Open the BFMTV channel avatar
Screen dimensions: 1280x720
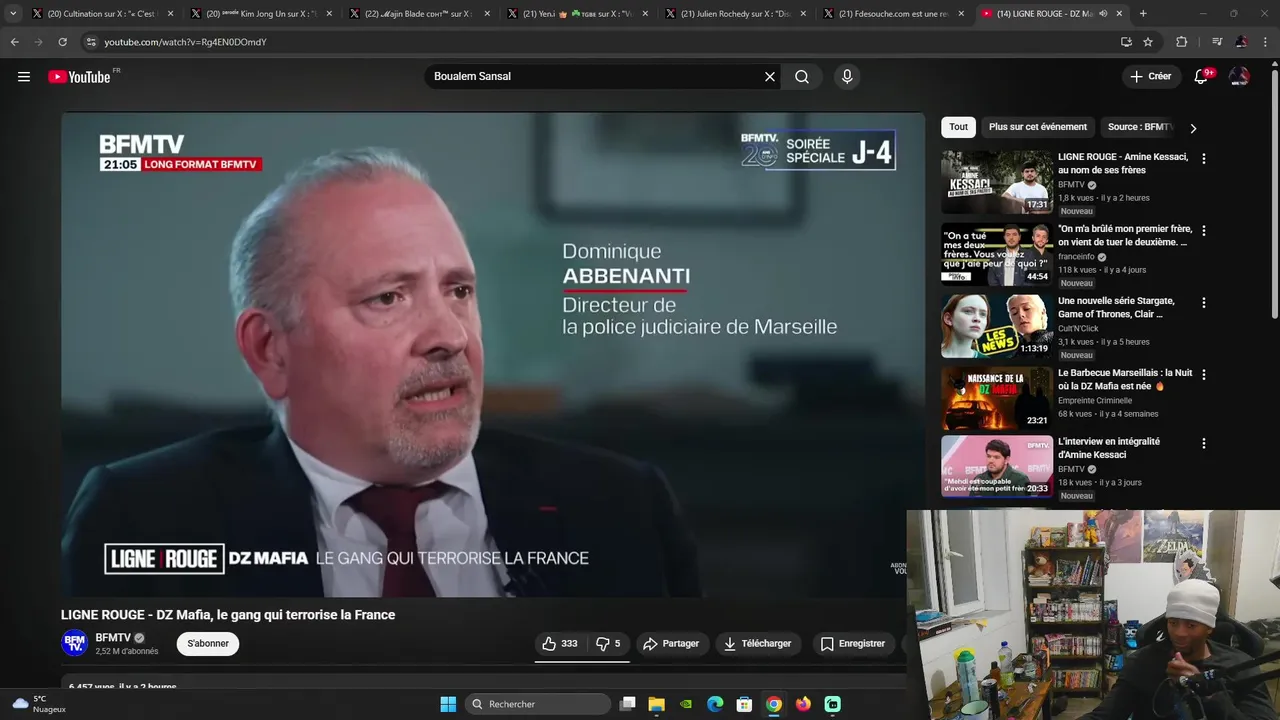pos(74,644)
